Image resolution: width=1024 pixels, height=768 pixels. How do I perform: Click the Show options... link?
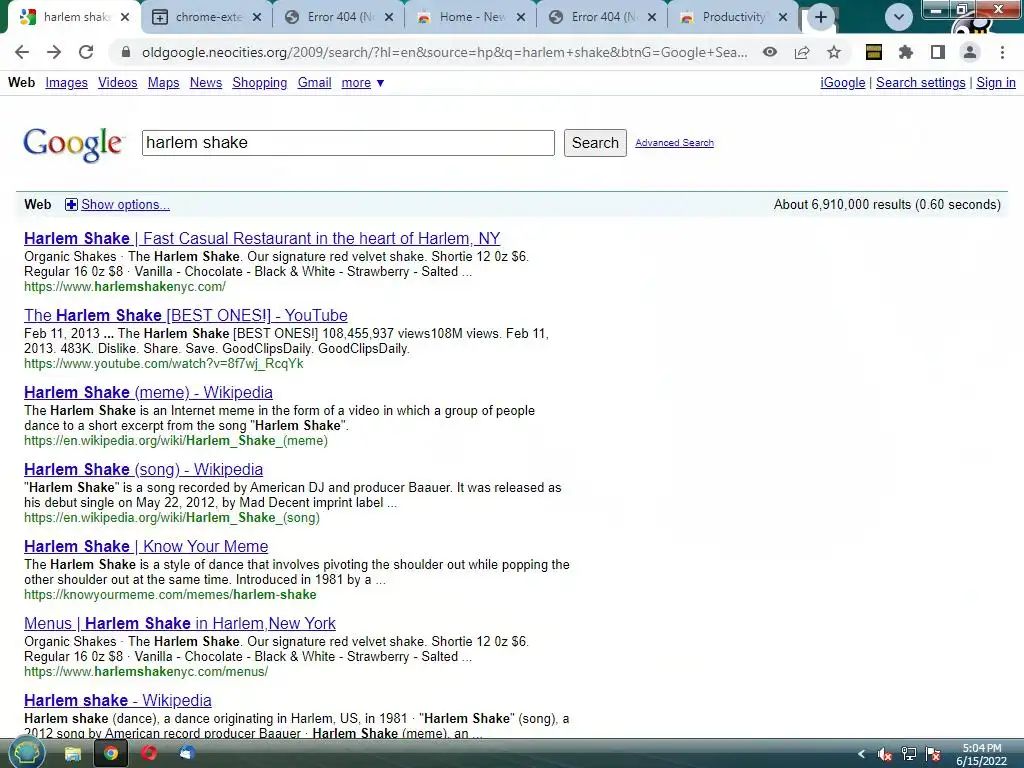125,205
